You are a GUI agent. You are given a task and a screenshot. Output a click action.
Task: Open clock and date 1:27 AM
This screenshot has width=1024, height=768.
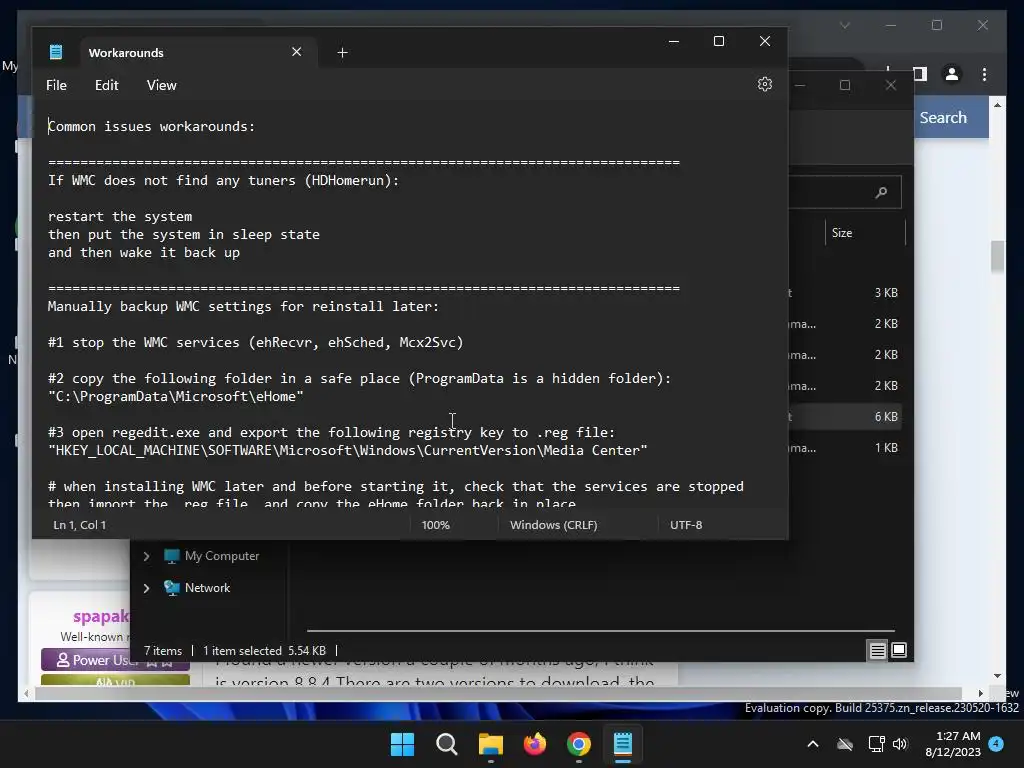953,744
